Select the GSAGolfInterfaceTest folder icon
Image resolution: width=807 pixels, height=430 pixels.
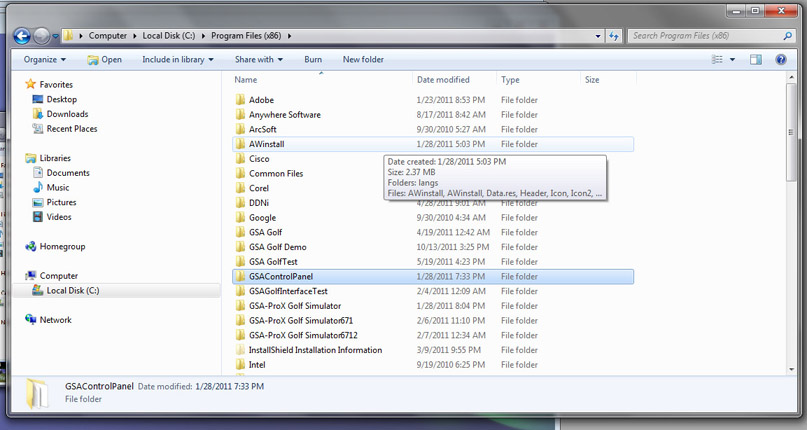240,291
